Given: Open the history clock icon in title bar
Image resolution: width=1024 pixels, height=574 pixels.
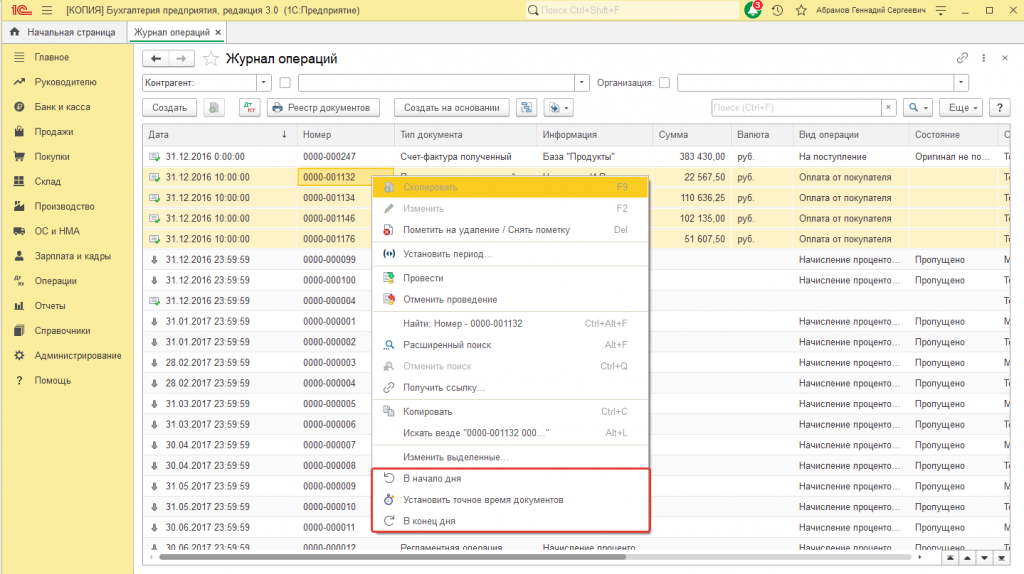Looking at the screenshot, I should (777, 9).
